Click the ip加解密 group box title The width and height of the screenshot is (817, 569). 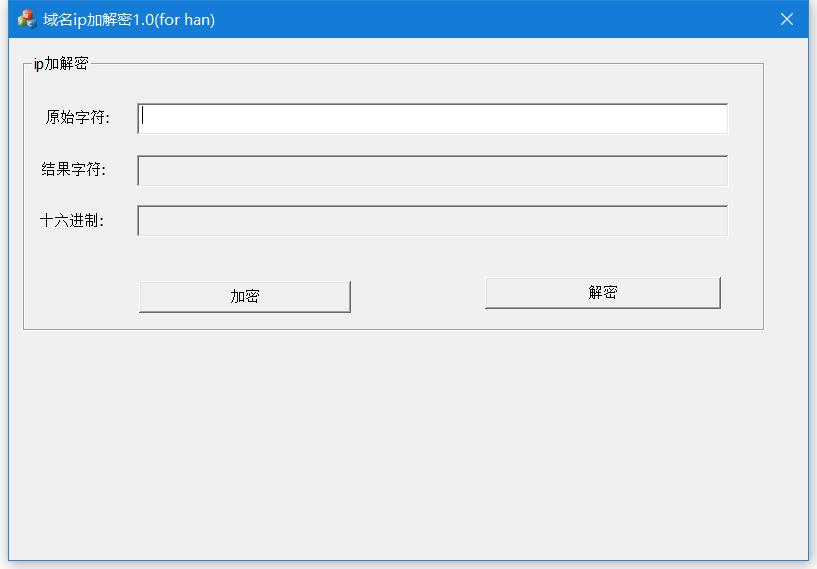[x=61, y=64]
